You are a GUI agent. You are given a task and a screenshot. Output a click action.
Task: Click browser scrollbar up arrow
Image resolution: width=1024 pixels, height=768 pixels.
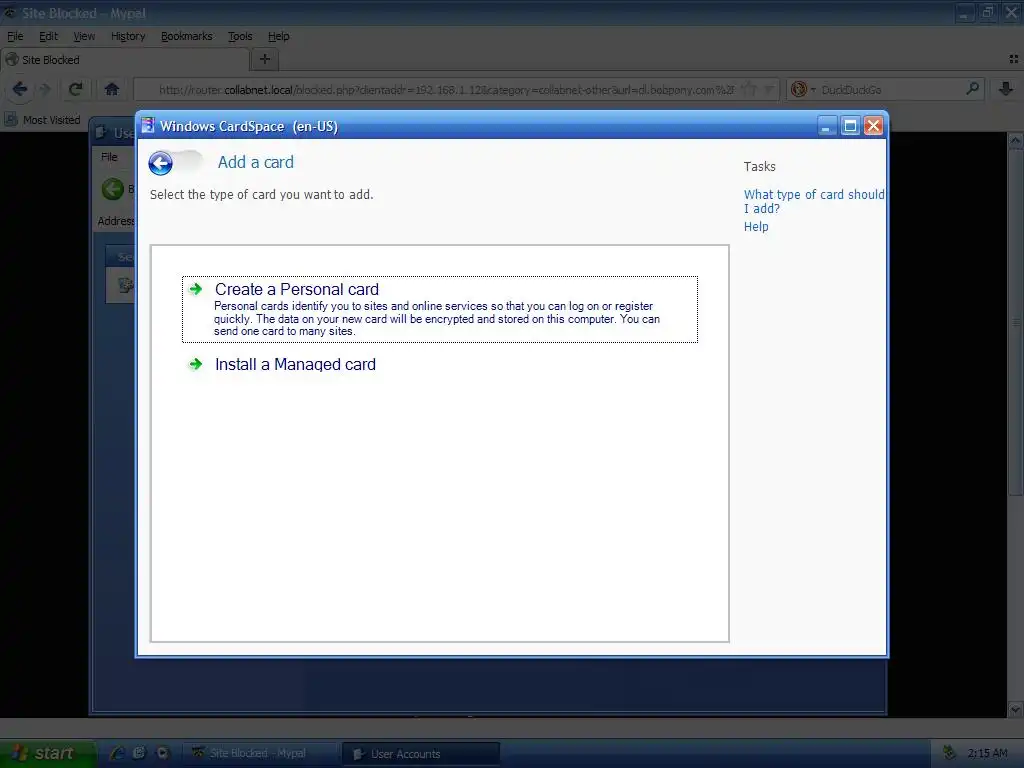tap(1016, 140)
